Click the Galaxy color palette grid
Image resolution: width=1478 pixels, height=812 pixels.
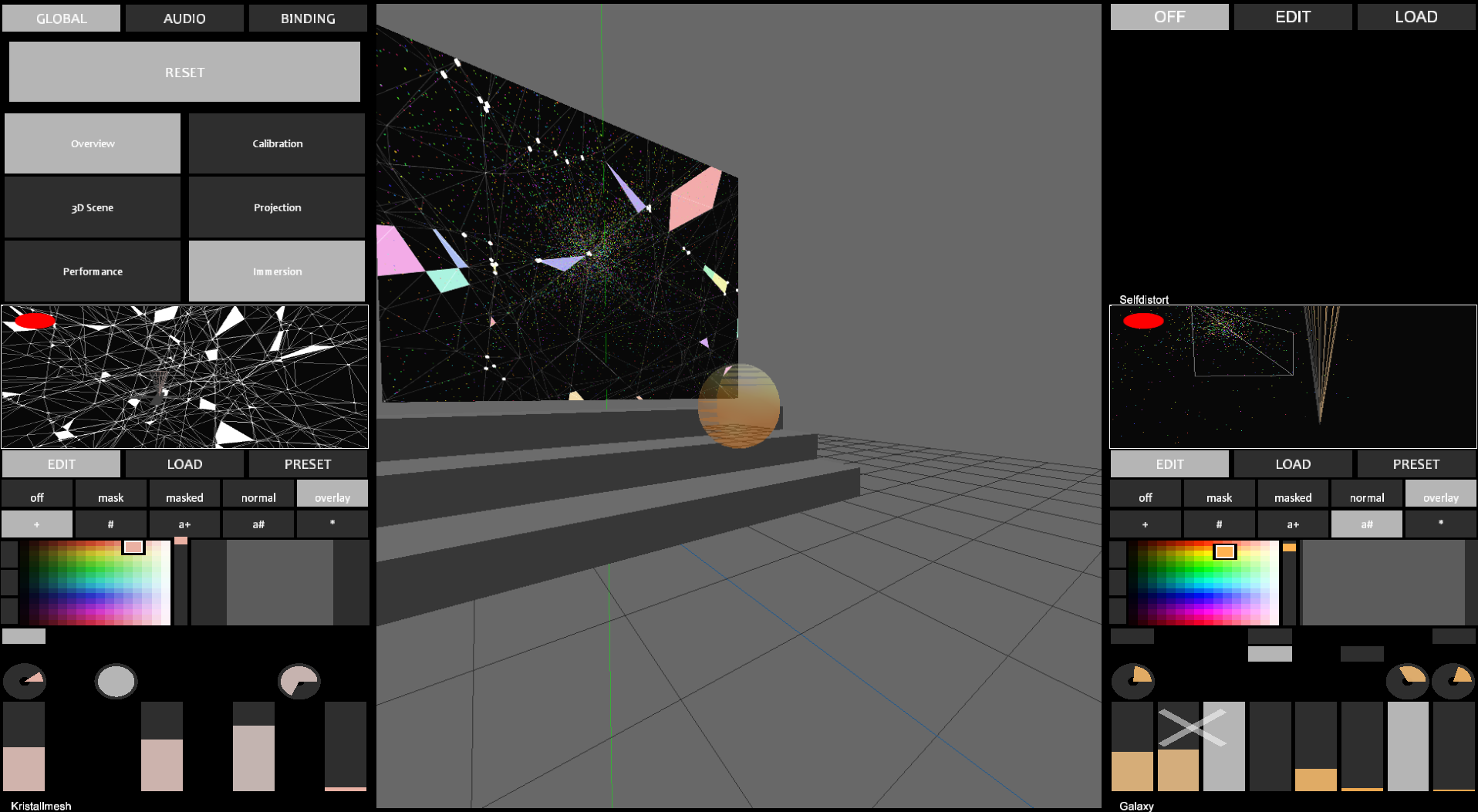pyautogui.click(x=1203, y=584)
